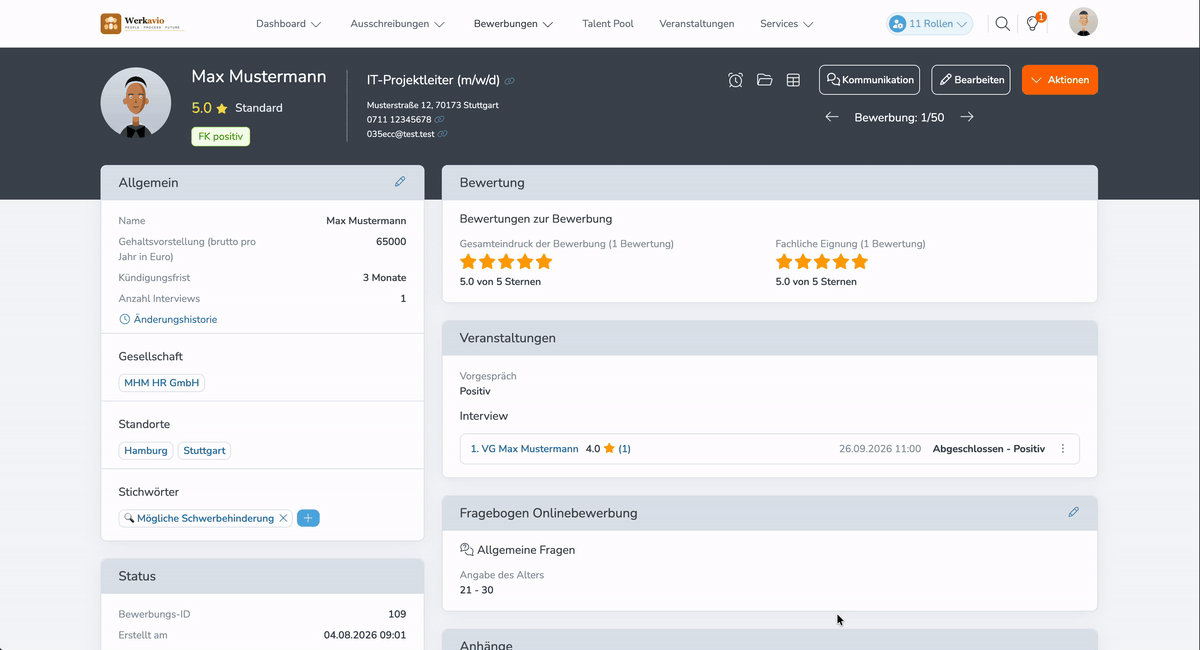
Task: Open notifications lightbulb icon with badge
Action: tap(1034, 22)
